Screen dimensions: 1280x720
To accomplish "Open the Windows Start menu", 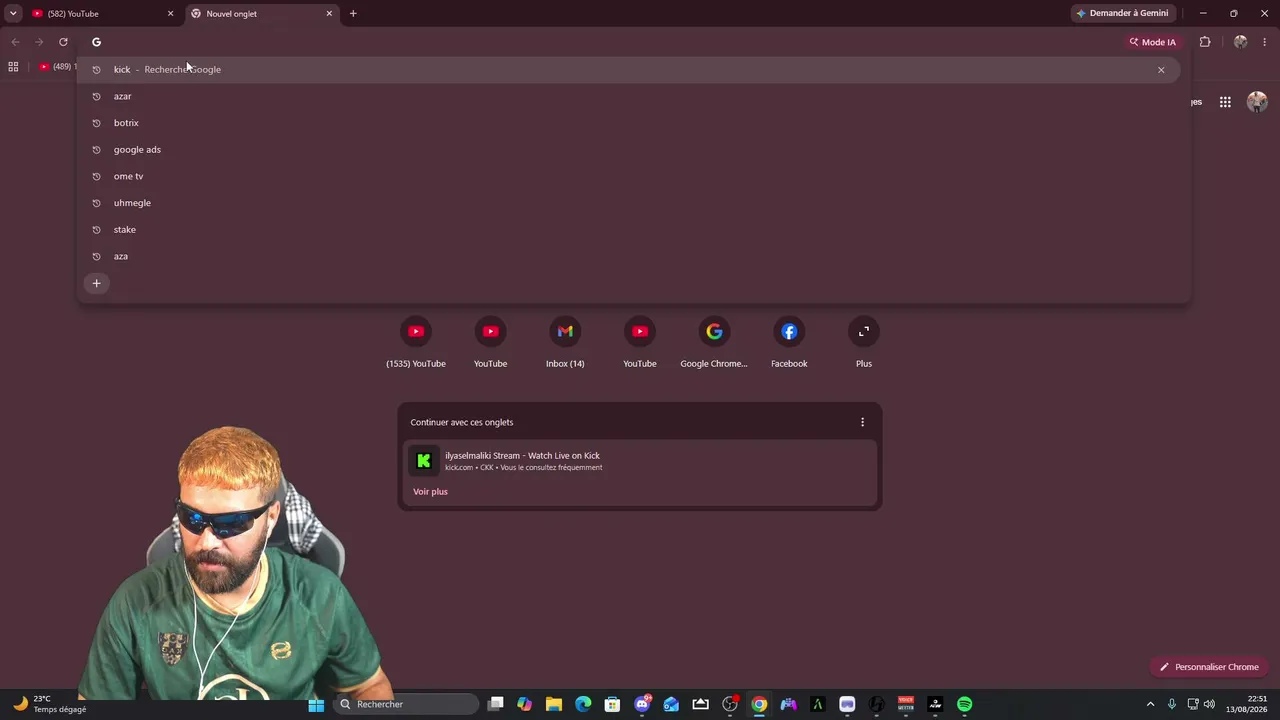I will (x=316, y=705).
